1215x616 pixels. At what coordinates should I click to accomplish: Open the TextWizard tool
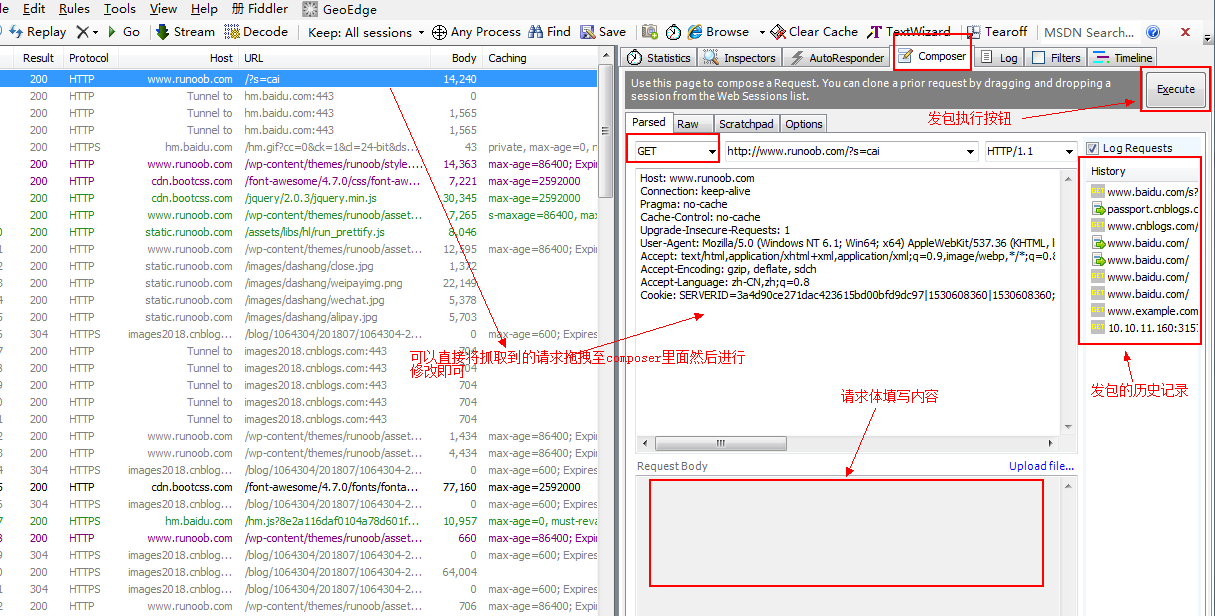pyautogui.click(x=909, y=32)
